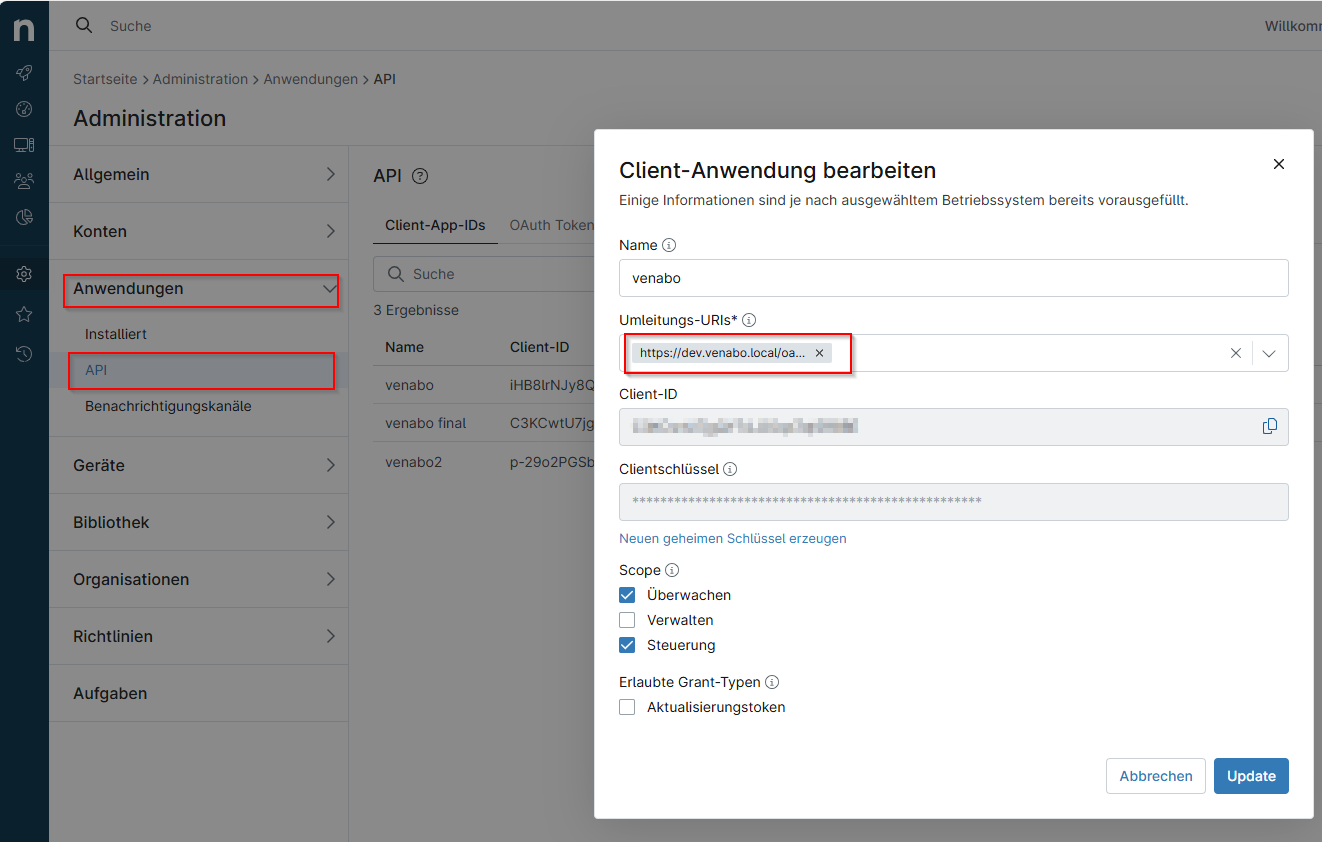1322x842 pixels.
Task: Click info icon beside Erlaubte Grant-Typen
Action: point(772,682)
